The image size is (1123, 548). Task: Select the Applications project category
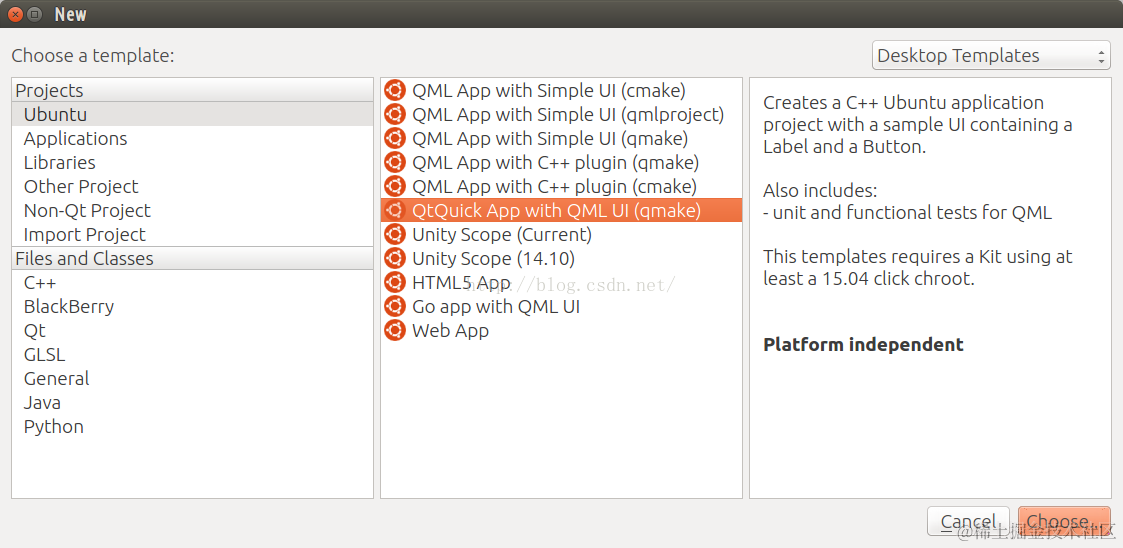click(76, 139)
